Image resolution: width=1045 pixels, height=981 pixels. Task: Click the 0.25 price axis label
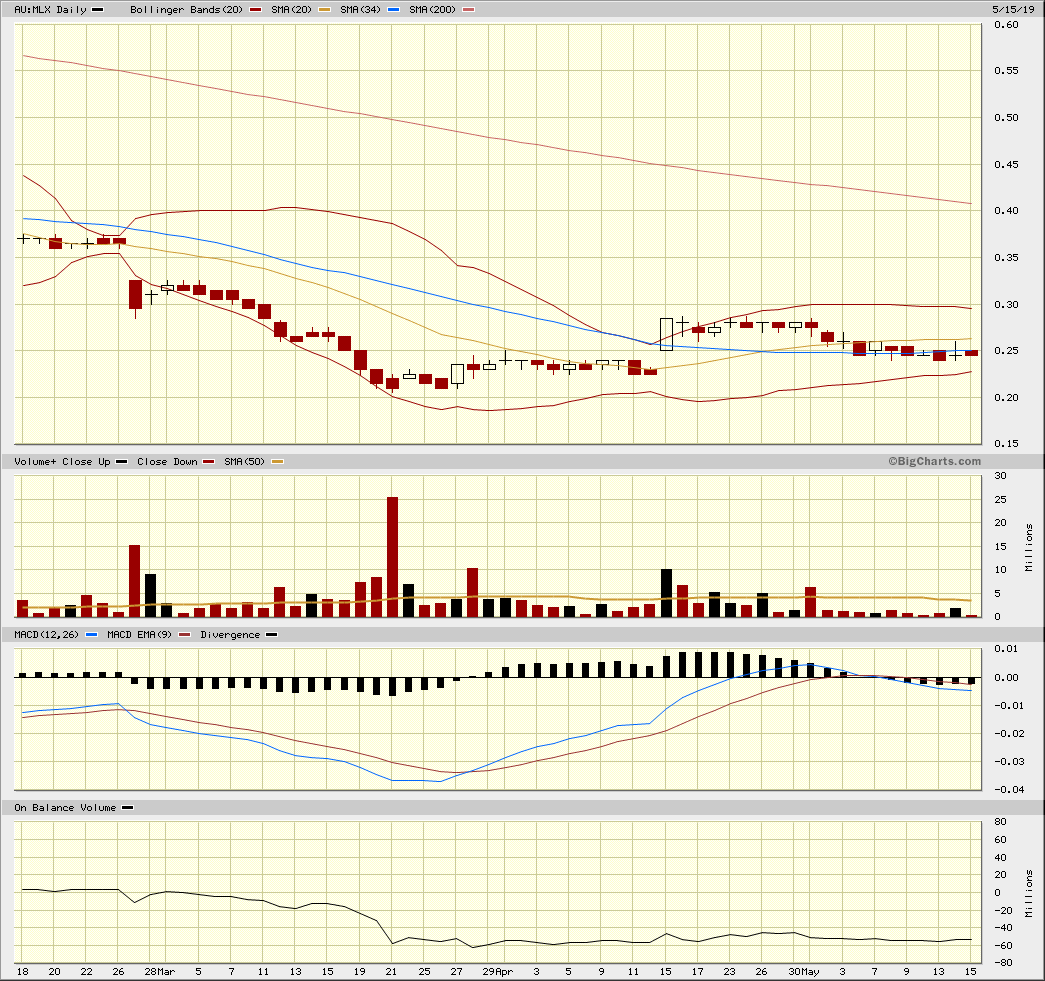[1006, 351]
